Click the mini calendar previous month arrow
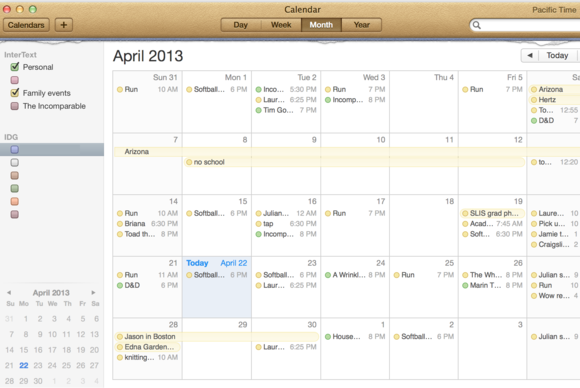Screen dimensions: 580x388 pyautogui.click(x=9, y=293)
